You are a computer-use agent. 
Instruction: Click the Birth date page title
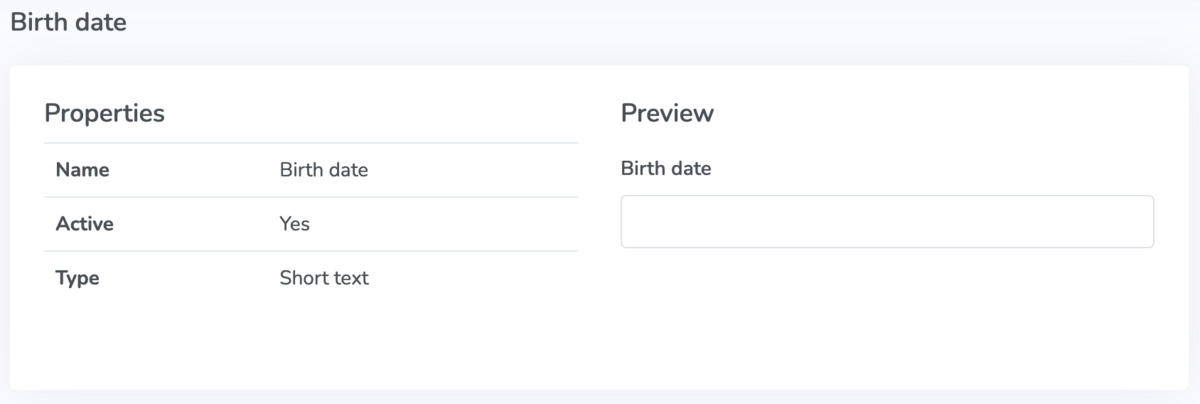point(69,22)
